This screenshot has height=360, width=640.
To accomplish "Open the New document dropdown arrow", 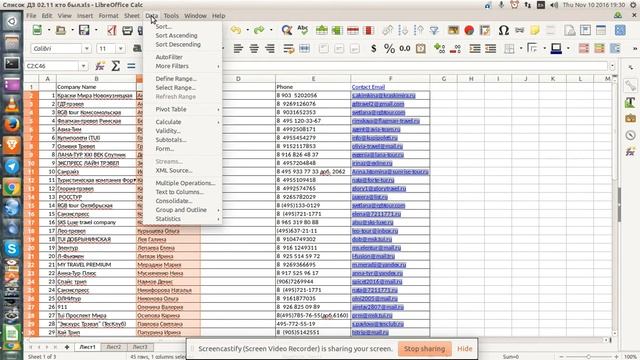I will coord(49,30).
